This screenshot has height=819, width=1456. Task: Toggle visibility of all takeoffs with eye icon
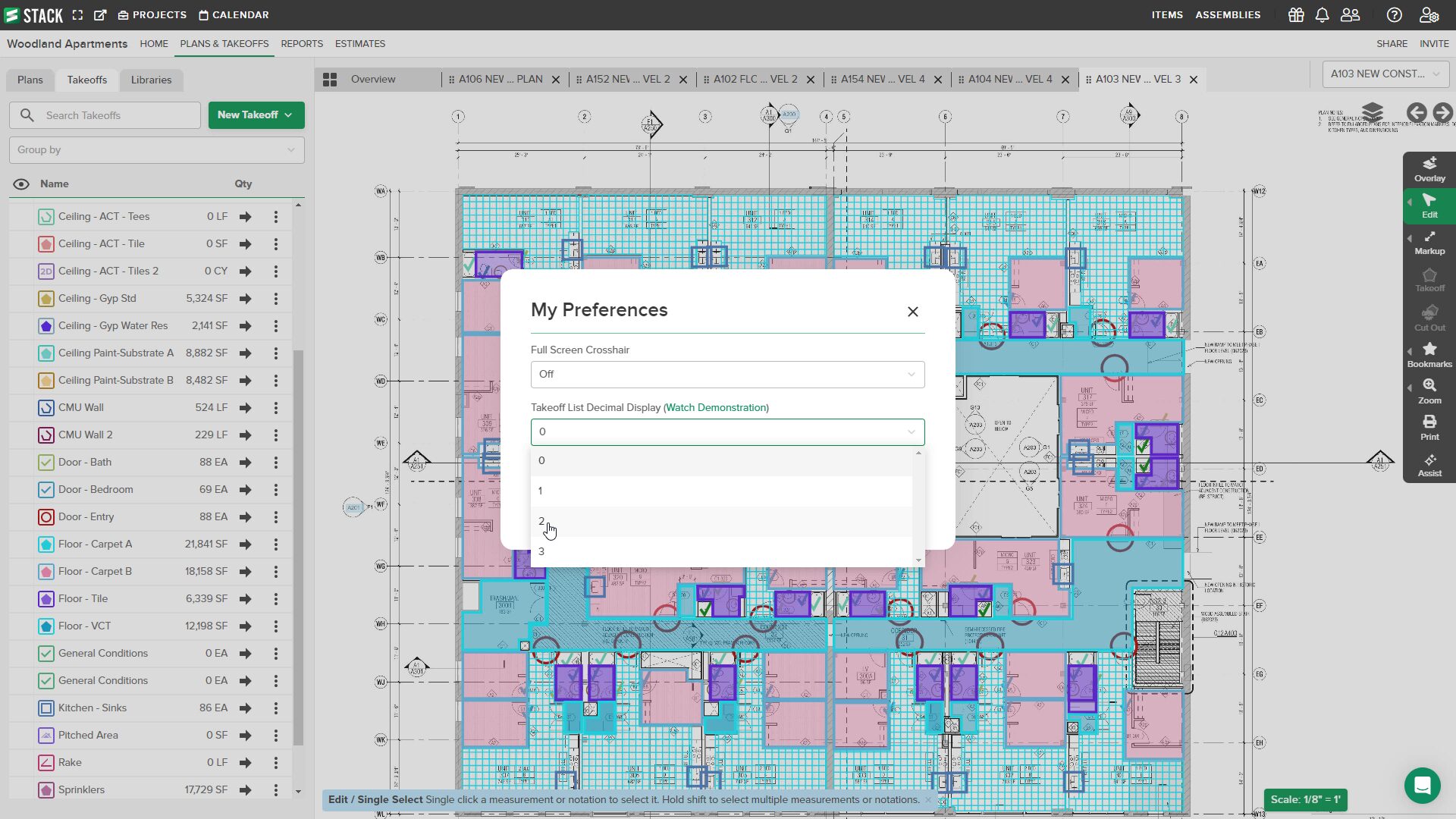point(20,184)
